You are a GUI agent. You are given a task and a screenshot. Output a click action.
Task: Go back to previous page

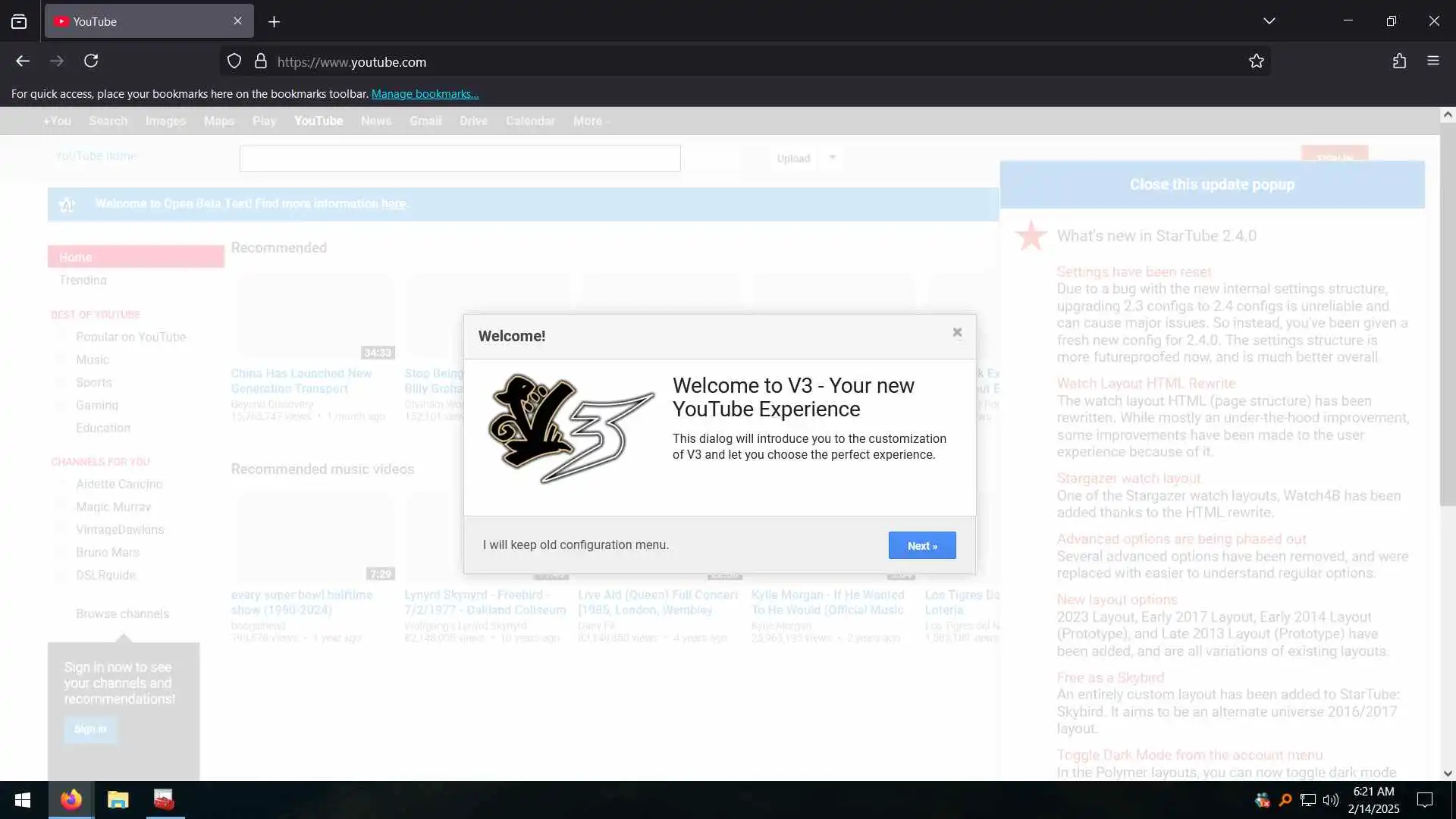click(x=23, y=61)
